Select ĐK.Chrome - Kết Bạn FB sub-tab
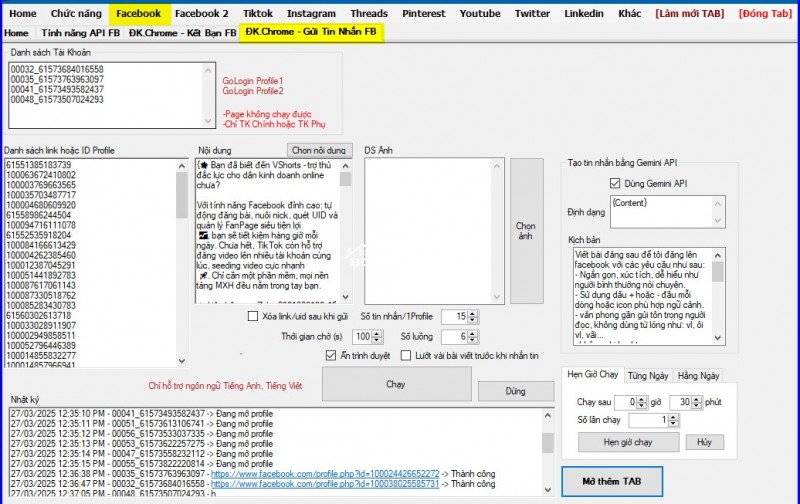This screenshot has width=800, height=504. click(x=183, y=33)
